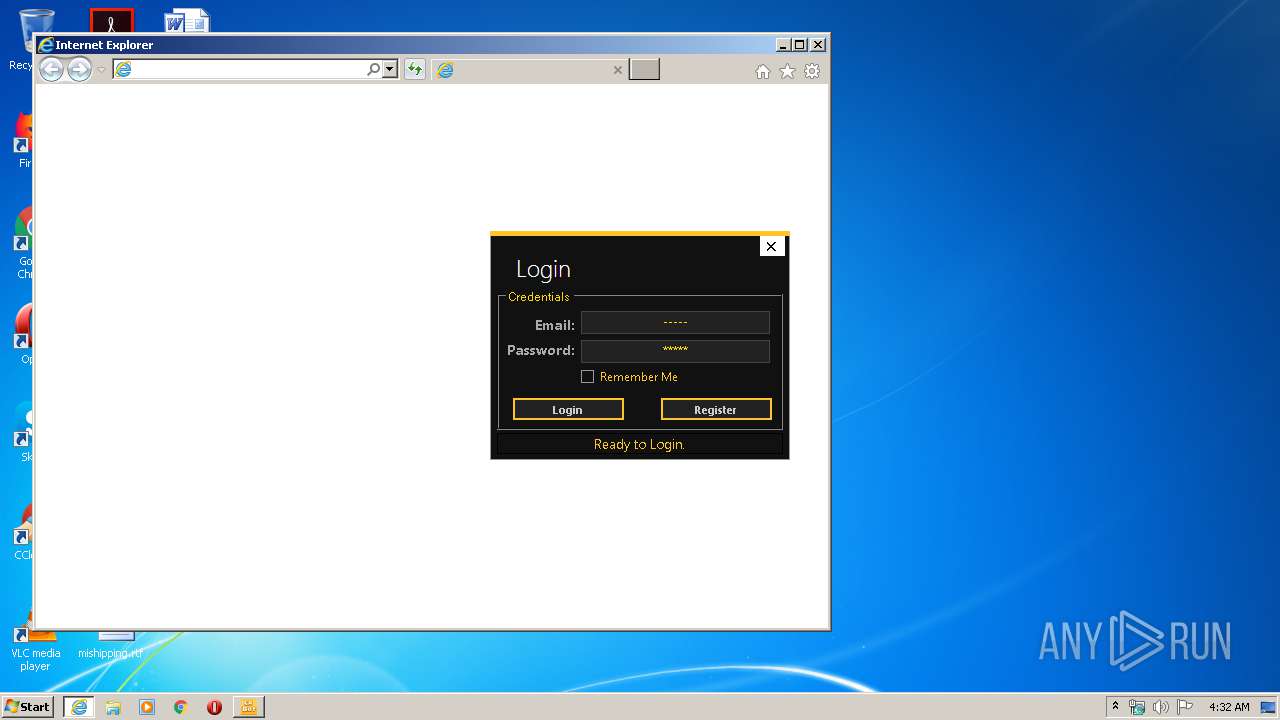The width and height of the screenshot is (1280, 720).
Task: Open Windows Explorer from the taskbar
Action: pos(113,707)
